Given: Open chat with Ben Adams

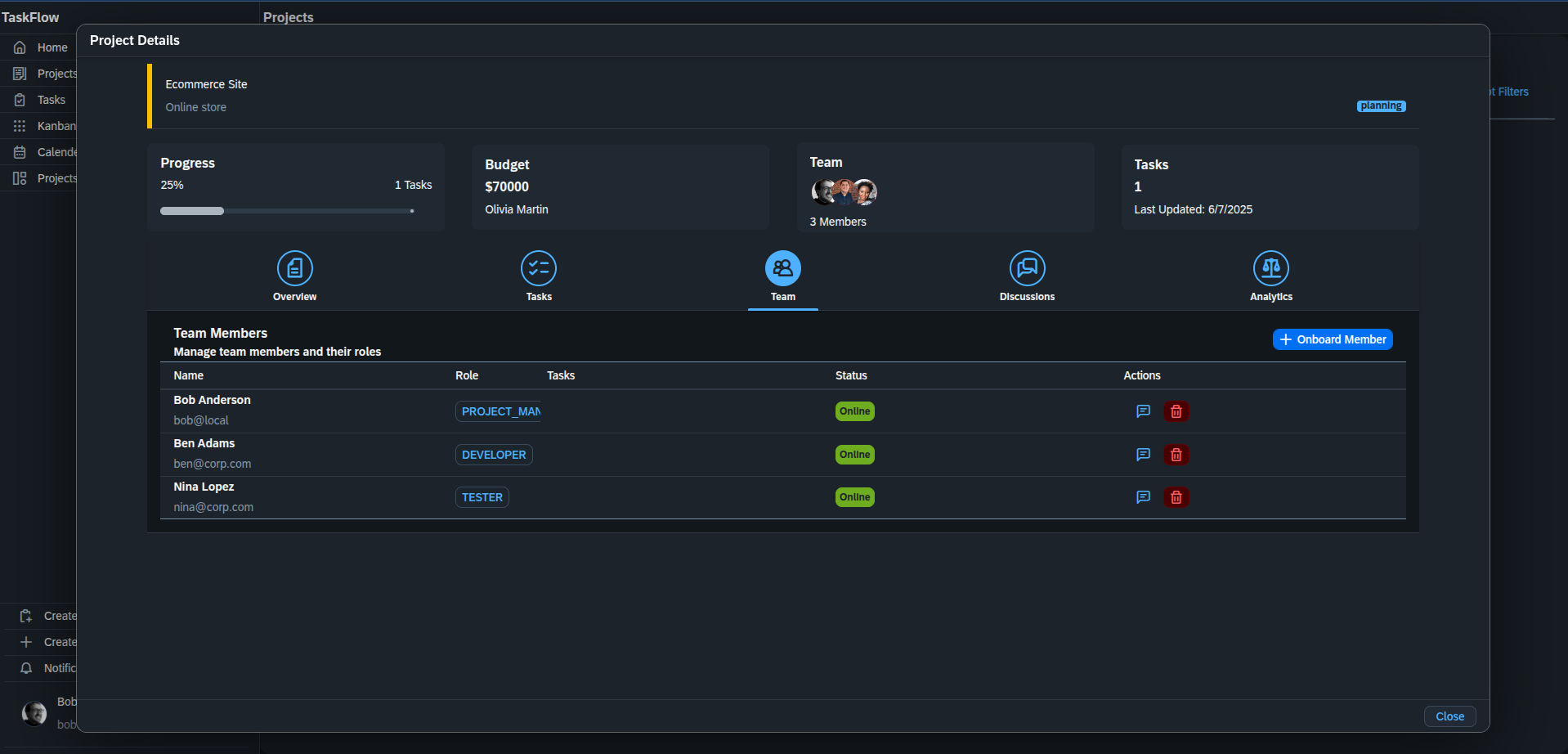Looking at the screenshot, I should pos(1143,455).
